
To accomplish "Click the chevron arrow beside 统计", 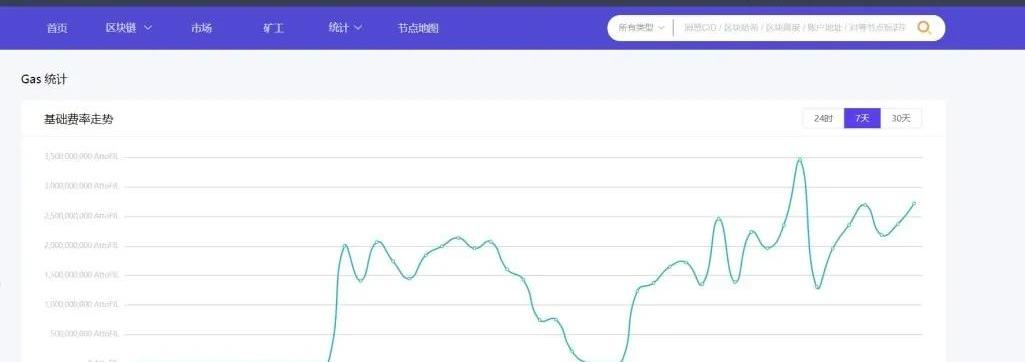I will coord(358,28).
